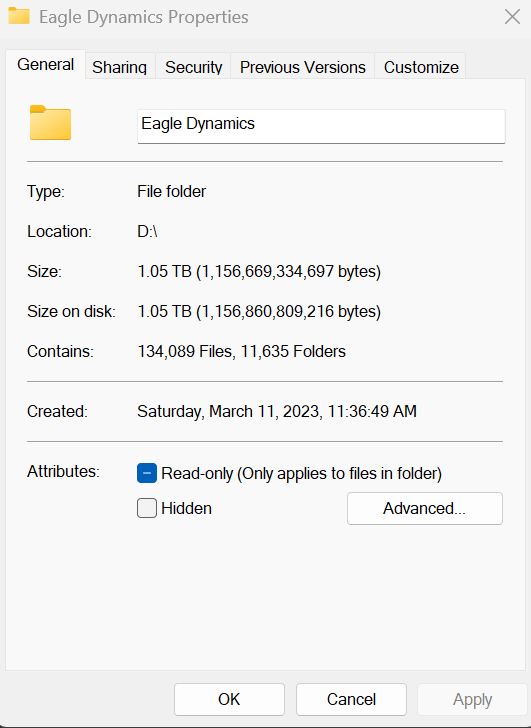Click the 'Eagle Dynamics Properties' window title

tap(143, 17)
